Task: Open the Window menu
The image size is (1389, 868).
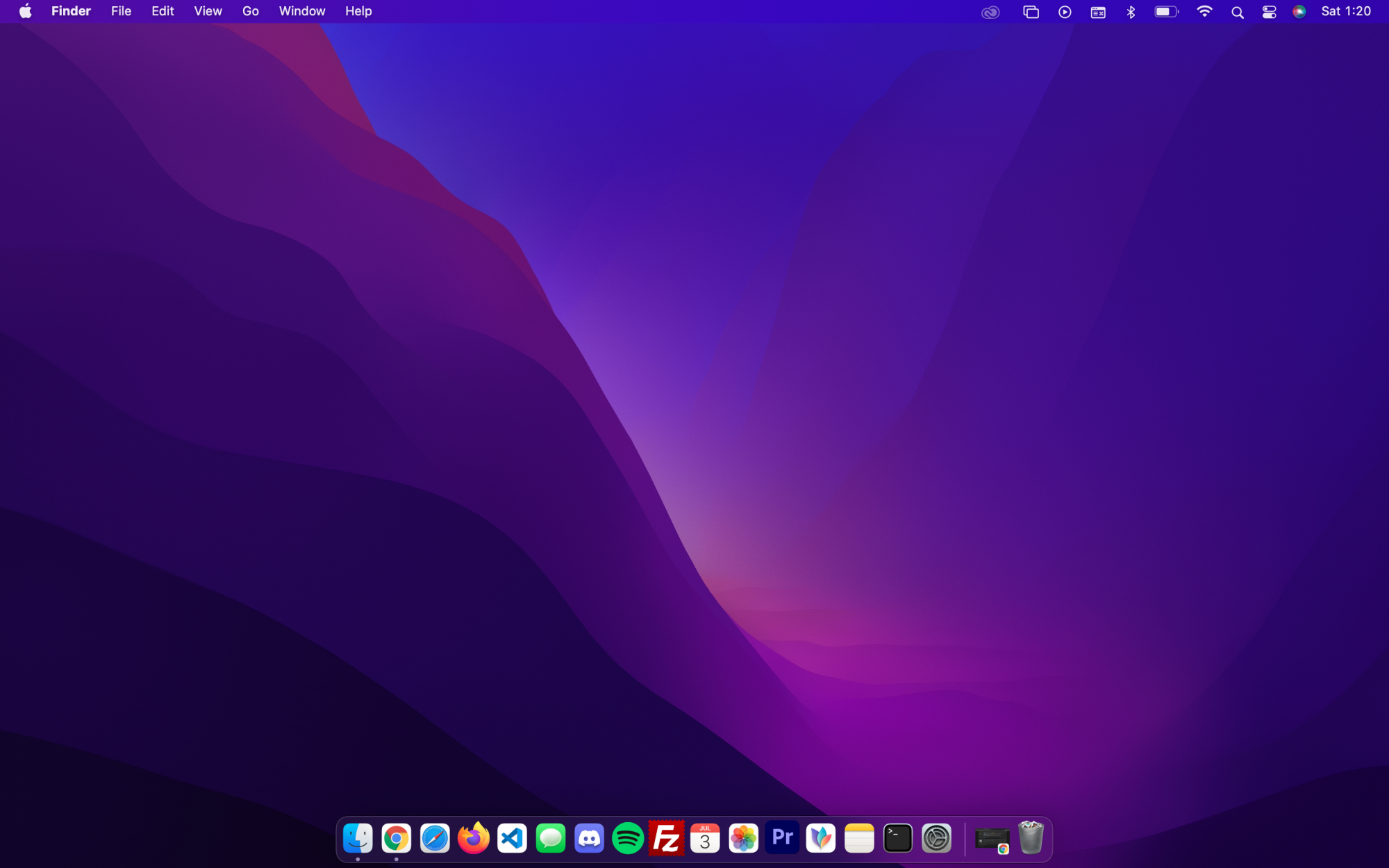Action: (x=302, y=11)
